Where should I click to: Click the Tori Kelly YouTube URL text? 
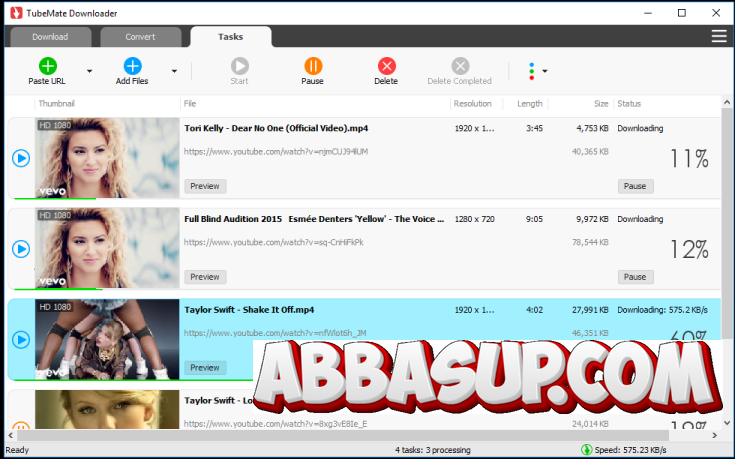(276, 151)
